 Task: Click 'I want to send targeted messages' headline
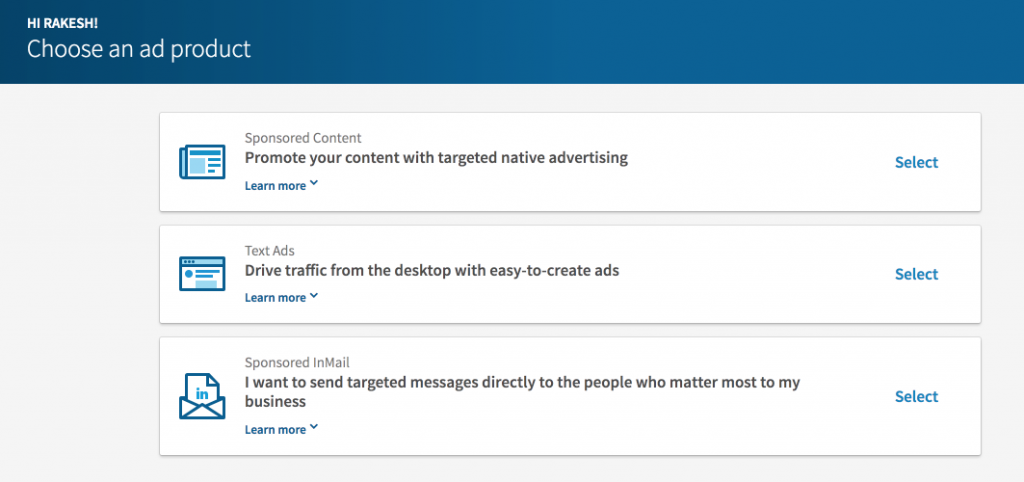[522, 392]
